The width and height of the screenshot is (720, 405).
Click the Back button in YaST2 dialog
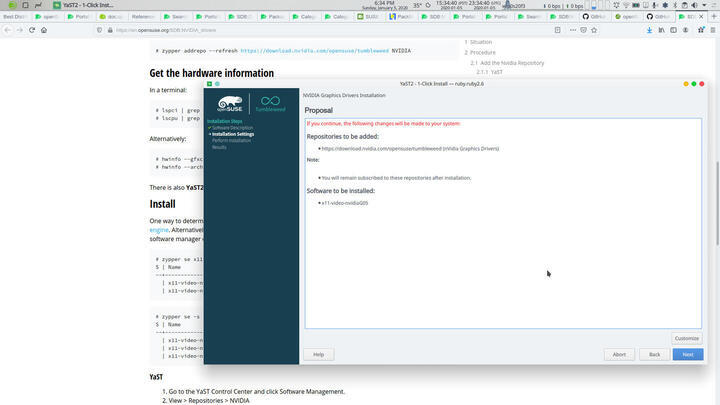[654, 354]
